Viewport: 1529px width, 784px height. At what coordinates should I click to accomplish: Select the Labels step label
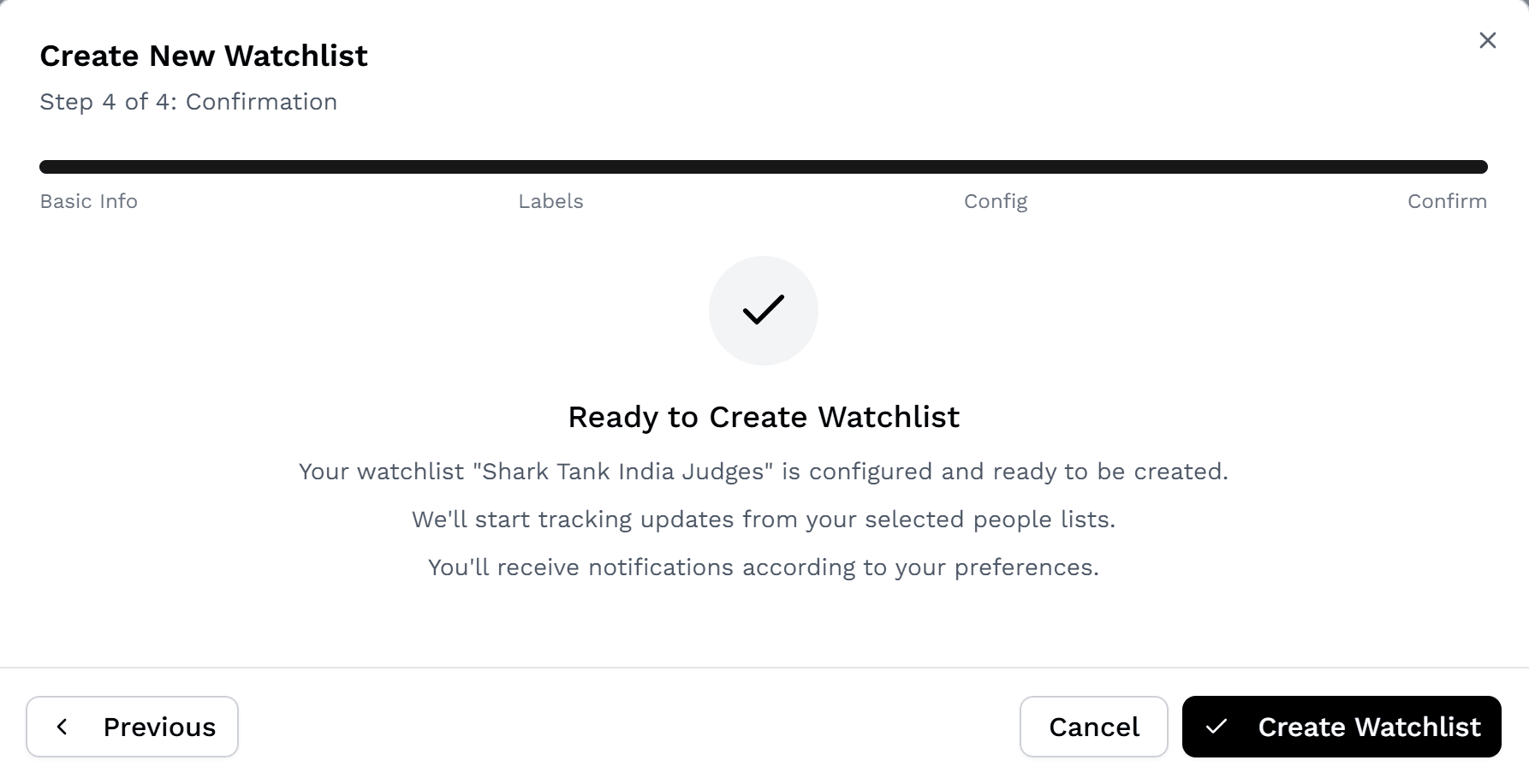[550, 201]
